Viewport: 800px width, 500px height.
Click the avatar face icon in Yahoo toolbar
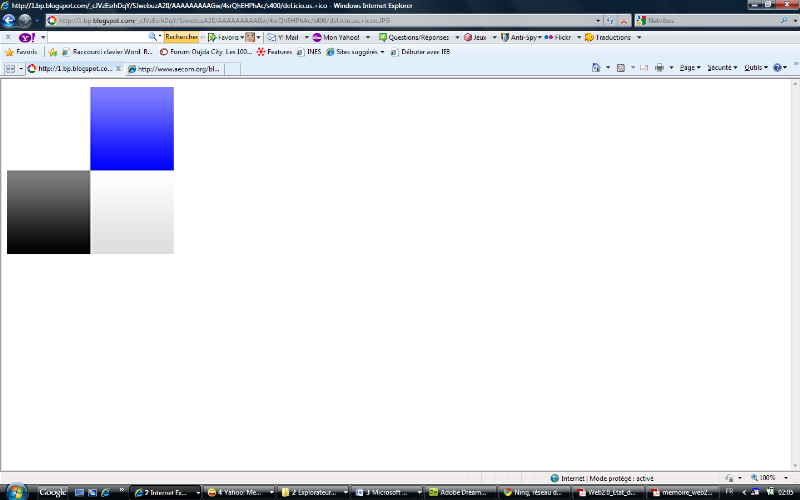click(x=250, y=37)
